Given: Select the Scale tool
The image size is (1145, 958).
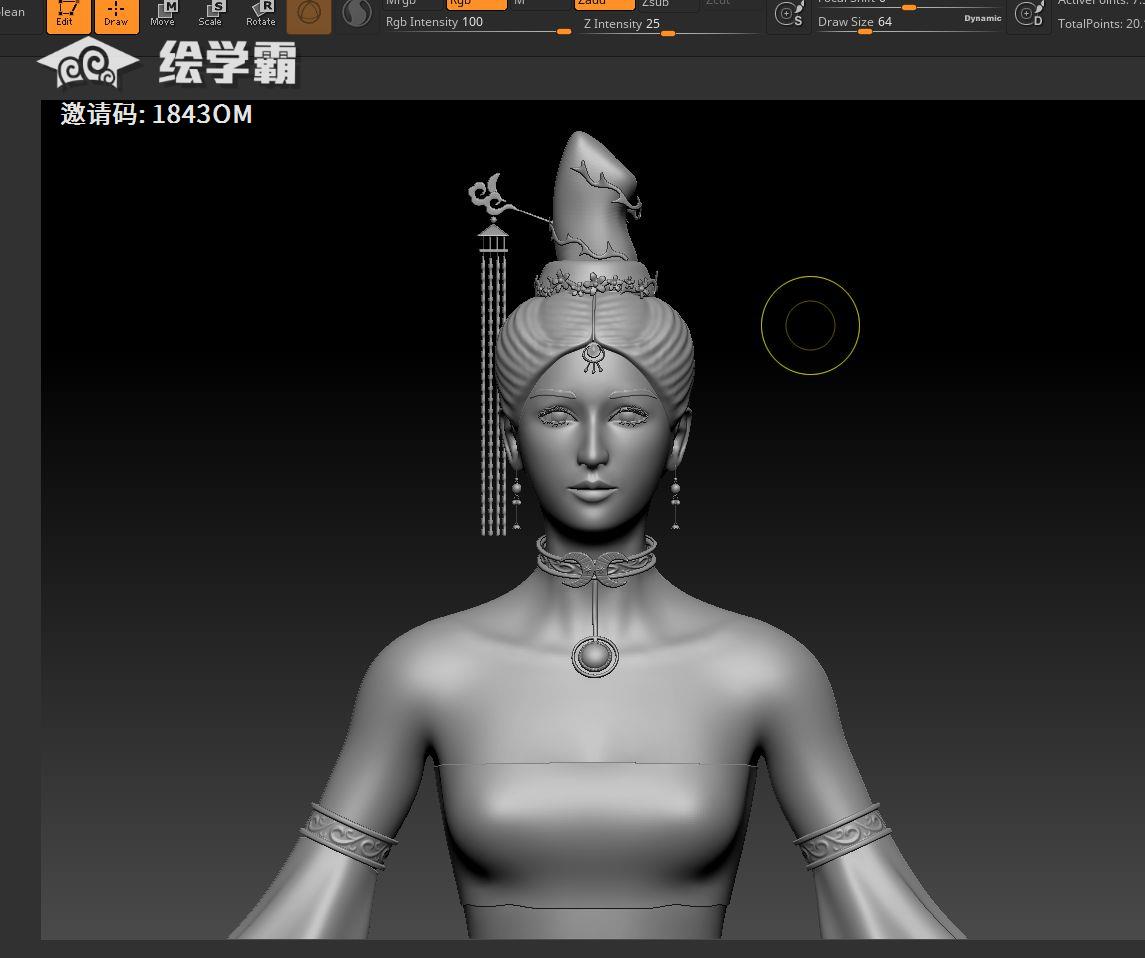Looking at the screenshot, I should (210, 15).
